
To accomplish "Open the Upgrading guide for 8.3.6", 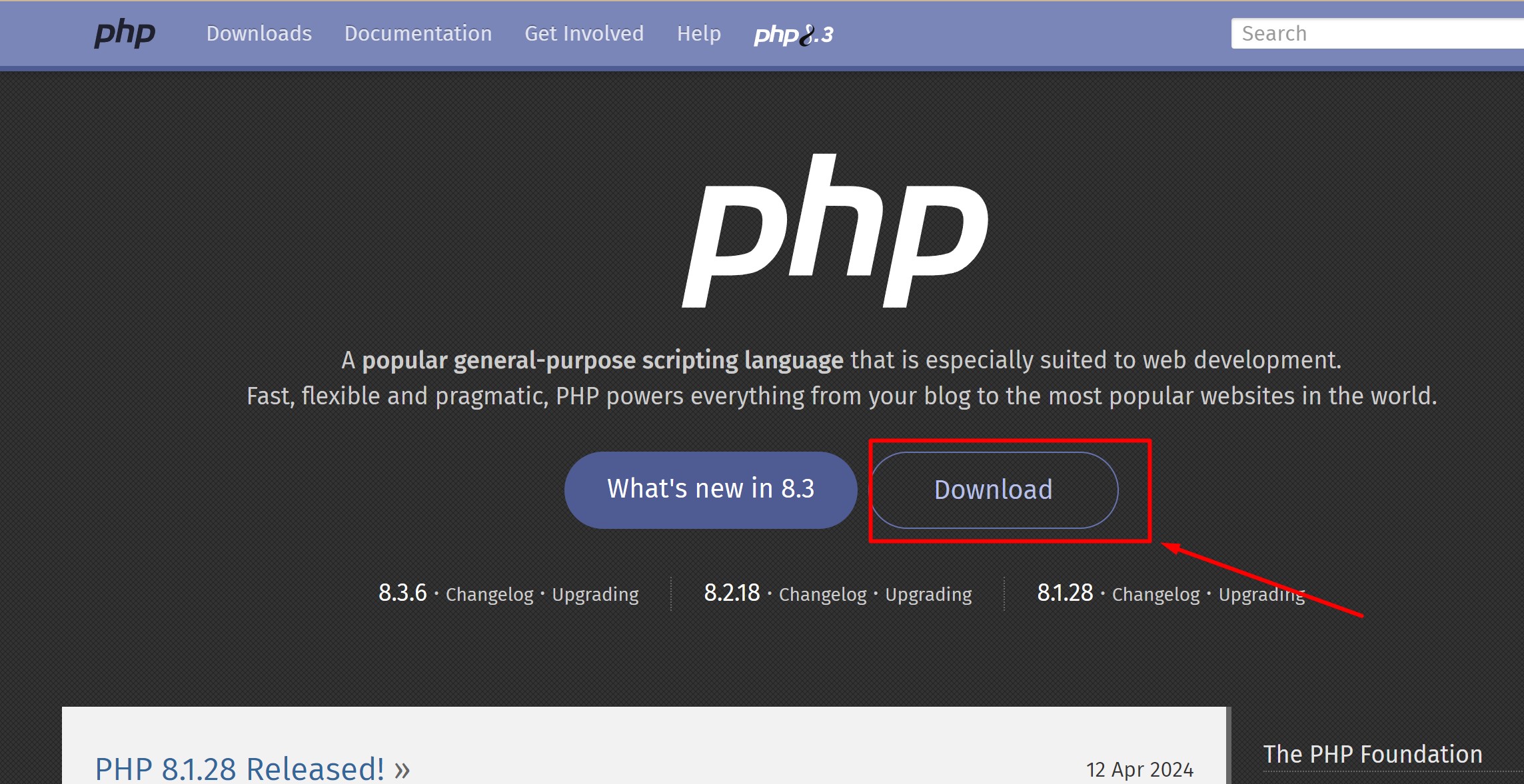I will (595, 594).
